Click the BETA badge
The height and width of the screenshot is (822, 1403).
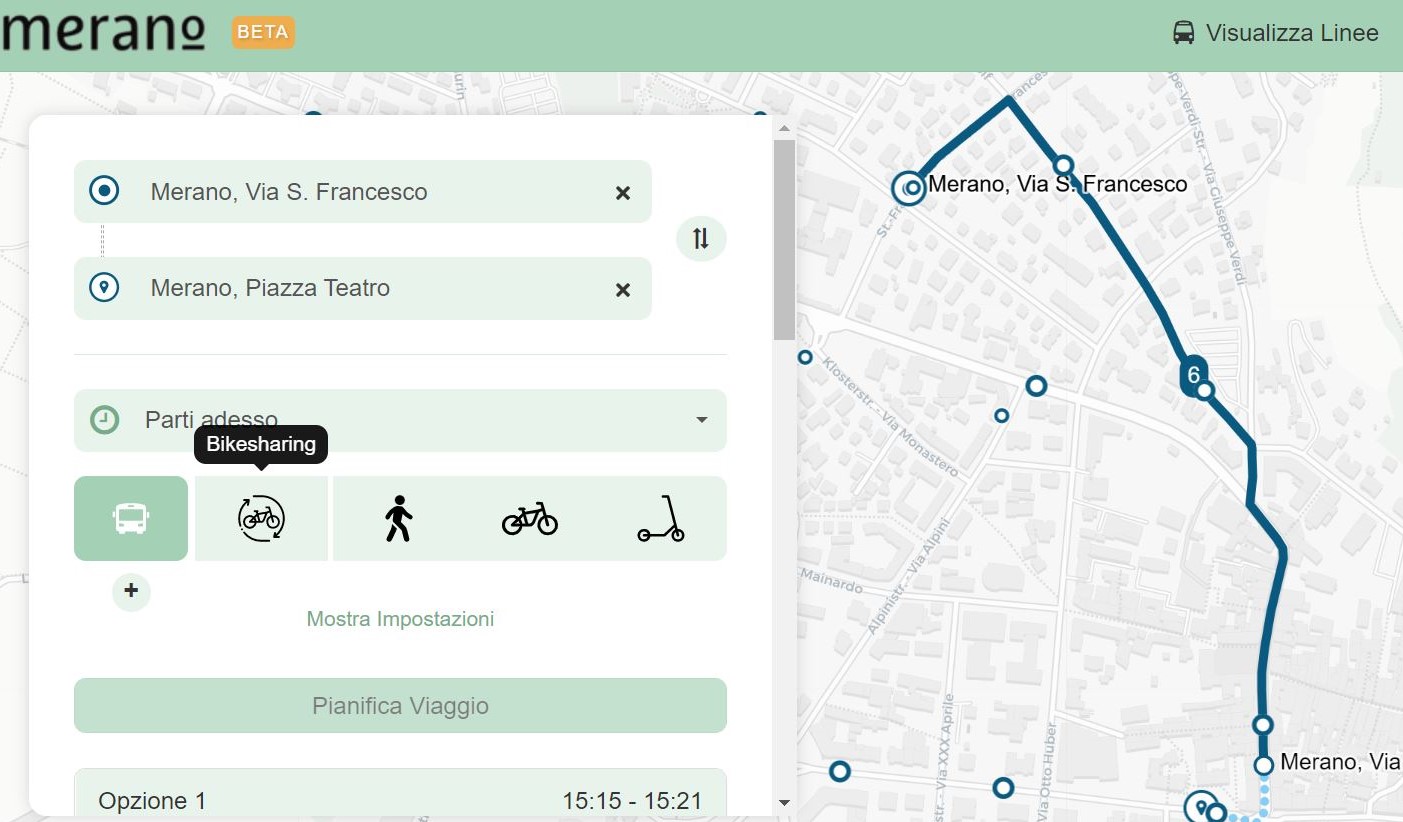(x=263, y=32)
